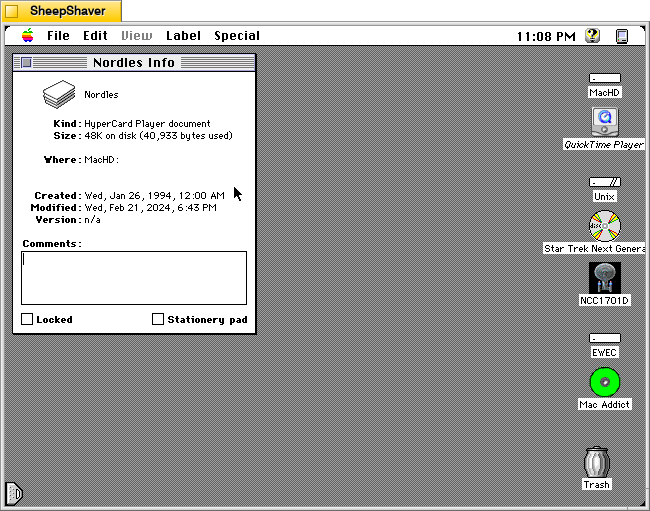This screenshot has width=650, height=511.
Task: Click the SheepShaver window title tab
Action: coord(62,11)
